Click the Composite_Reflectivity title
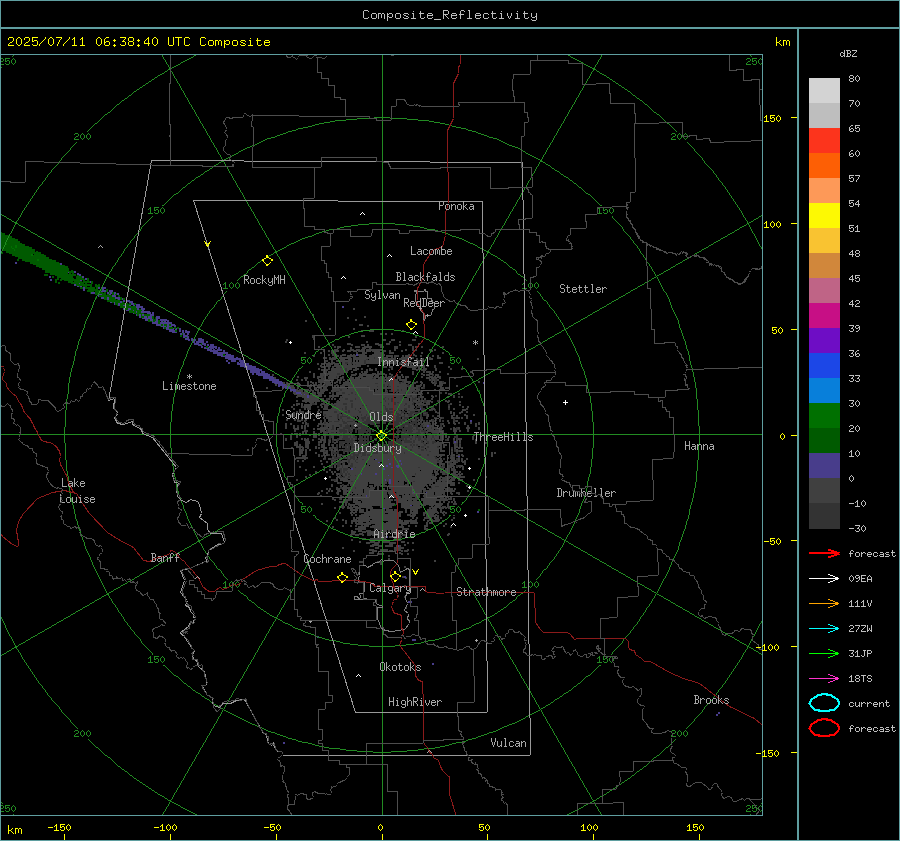 [449, 15]
